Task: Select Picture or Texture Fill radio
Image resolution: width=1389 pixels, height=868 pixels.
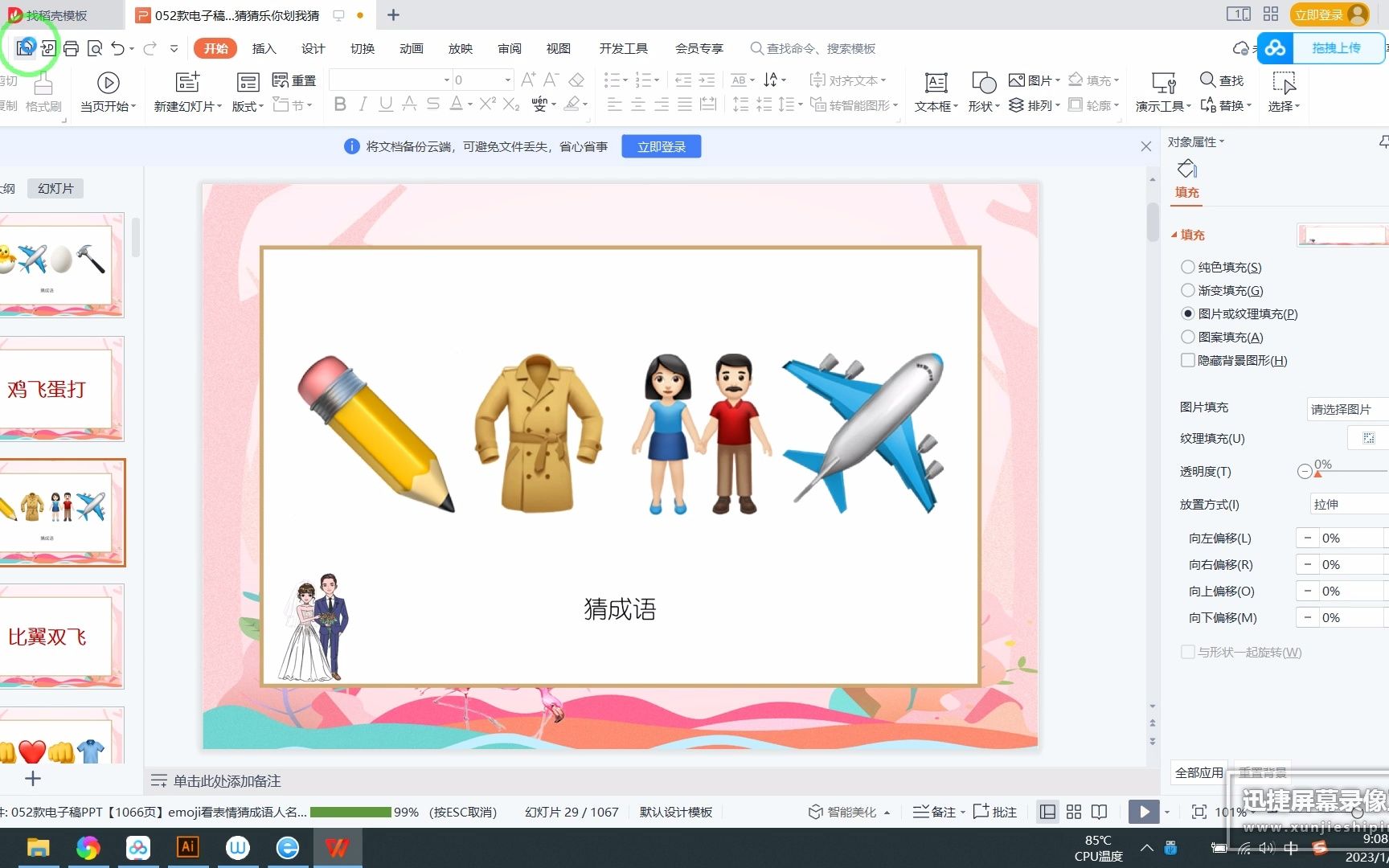Action: pyautogui.click(x=1187, y=313)
